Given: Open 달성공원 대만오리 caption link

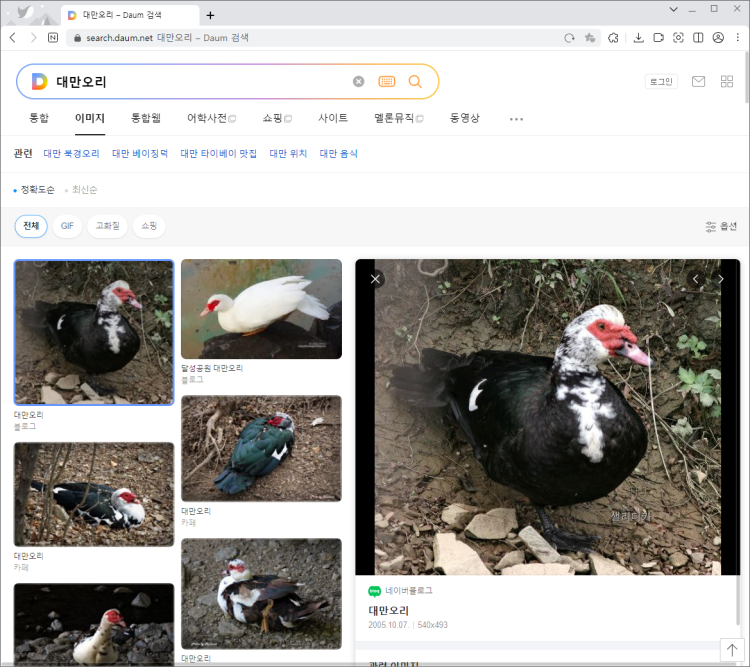Looking at the screenshot, I should (x=212, y=368).
